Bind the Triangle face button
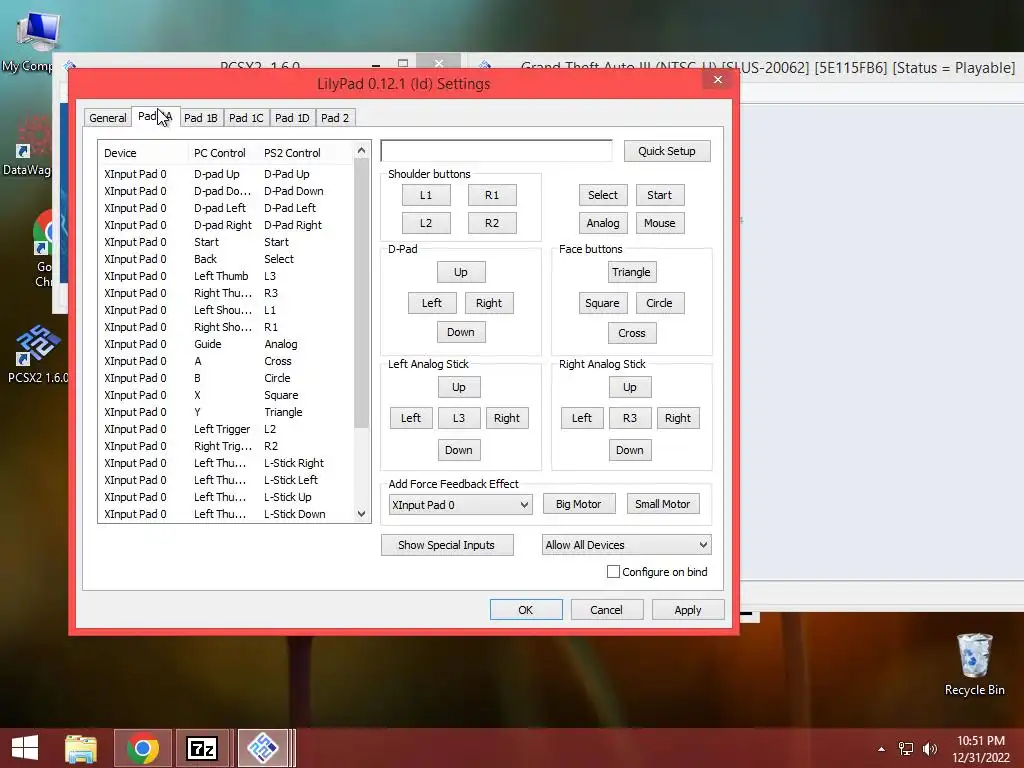The image size is (1024, 768). click(632, 272)
